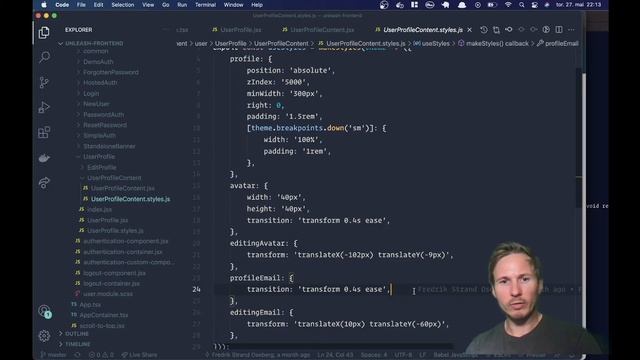Click the Wi-Fi icon in macOS menu bar
The width and height of the screenshot is (640, 360).
point(508,5)
